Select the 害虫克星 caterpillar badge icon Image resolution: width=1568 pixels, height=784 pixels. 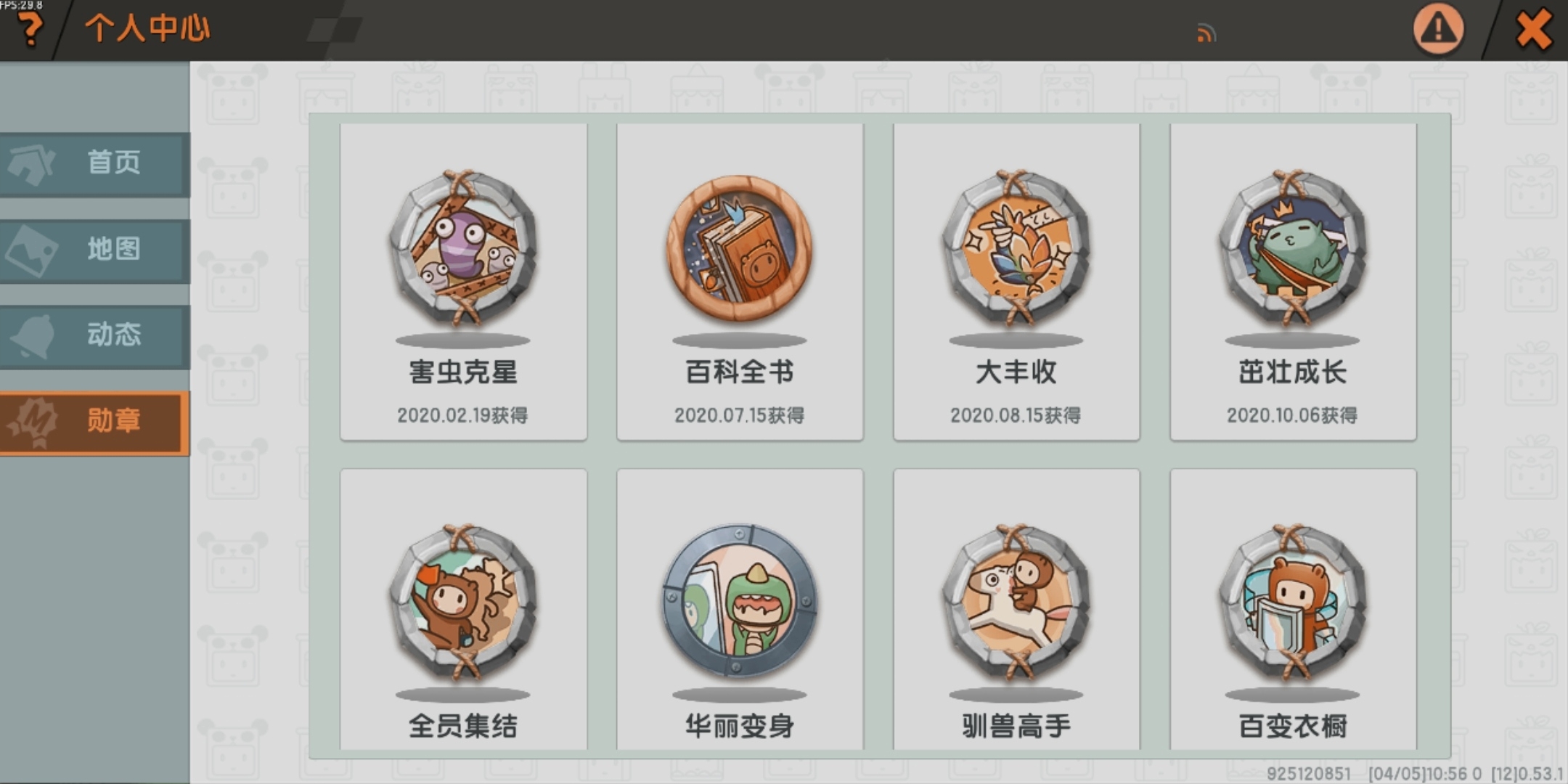[463, 248]
